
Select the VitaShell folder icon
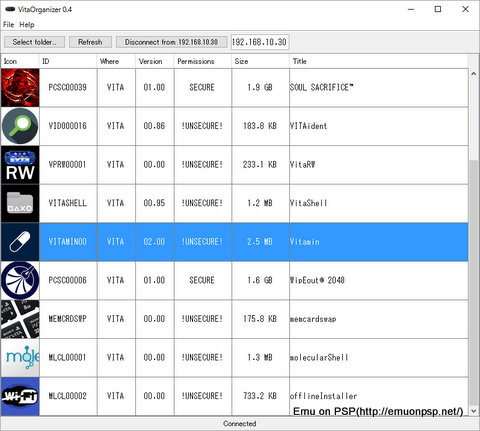[20, 203]
